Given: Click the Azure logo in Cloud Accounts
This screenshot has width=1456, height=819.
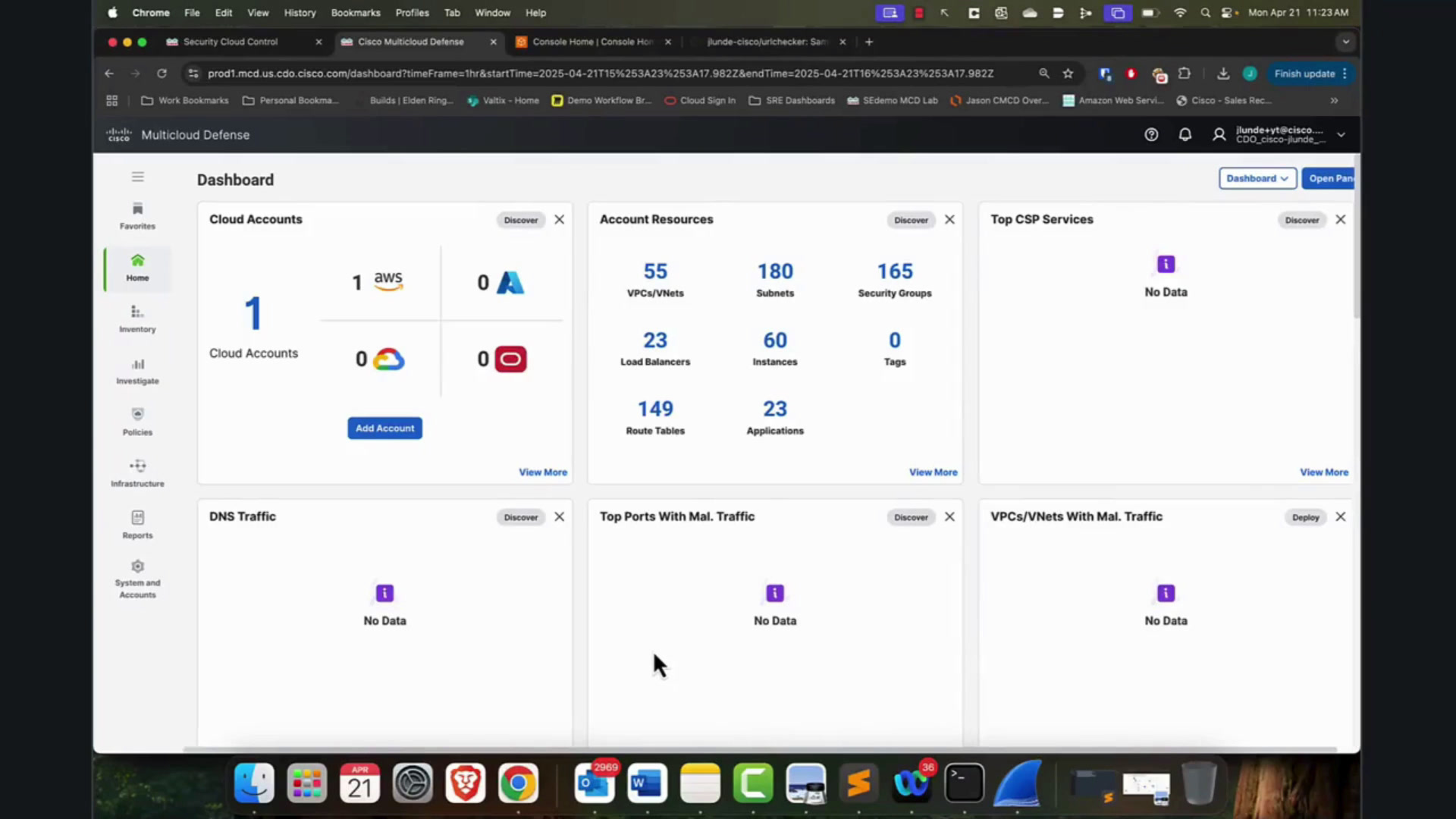Looking at the screenshot, I should [x=510, y=283].
